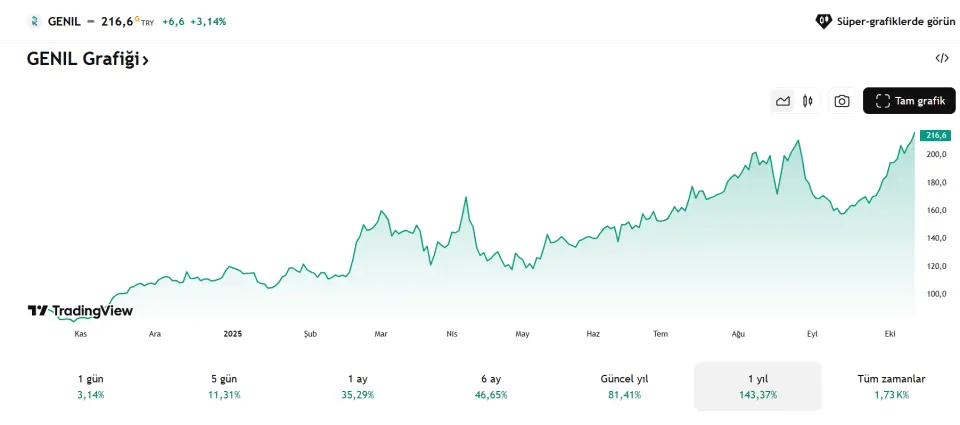The image size is (960, 425).
Task: Click the TradingView logo on the chart
Action: (x=80, y=311)
